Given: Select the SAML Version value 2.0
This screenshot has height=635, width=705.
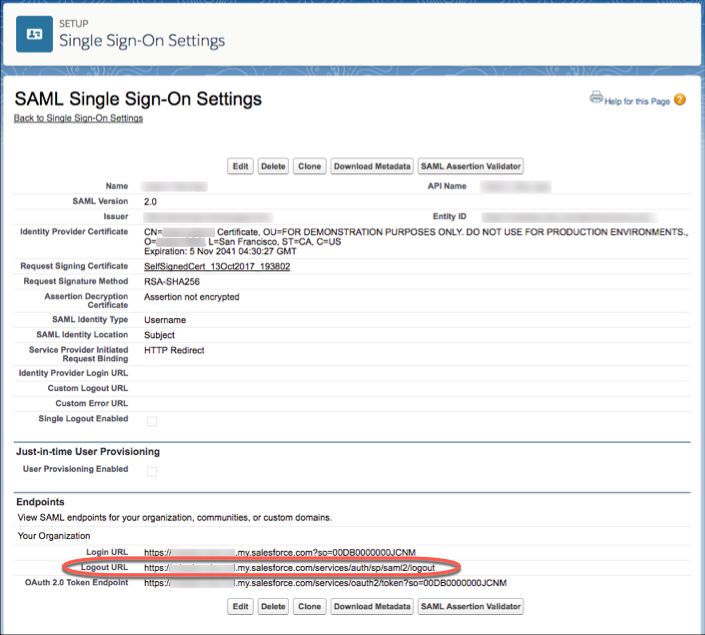Looking at the screenshot, I should click(150, 201).
